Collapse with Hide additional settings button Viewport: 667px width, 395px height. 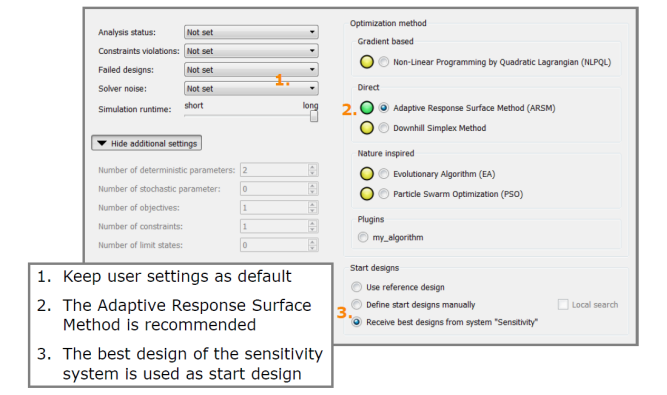click(147, 143)
